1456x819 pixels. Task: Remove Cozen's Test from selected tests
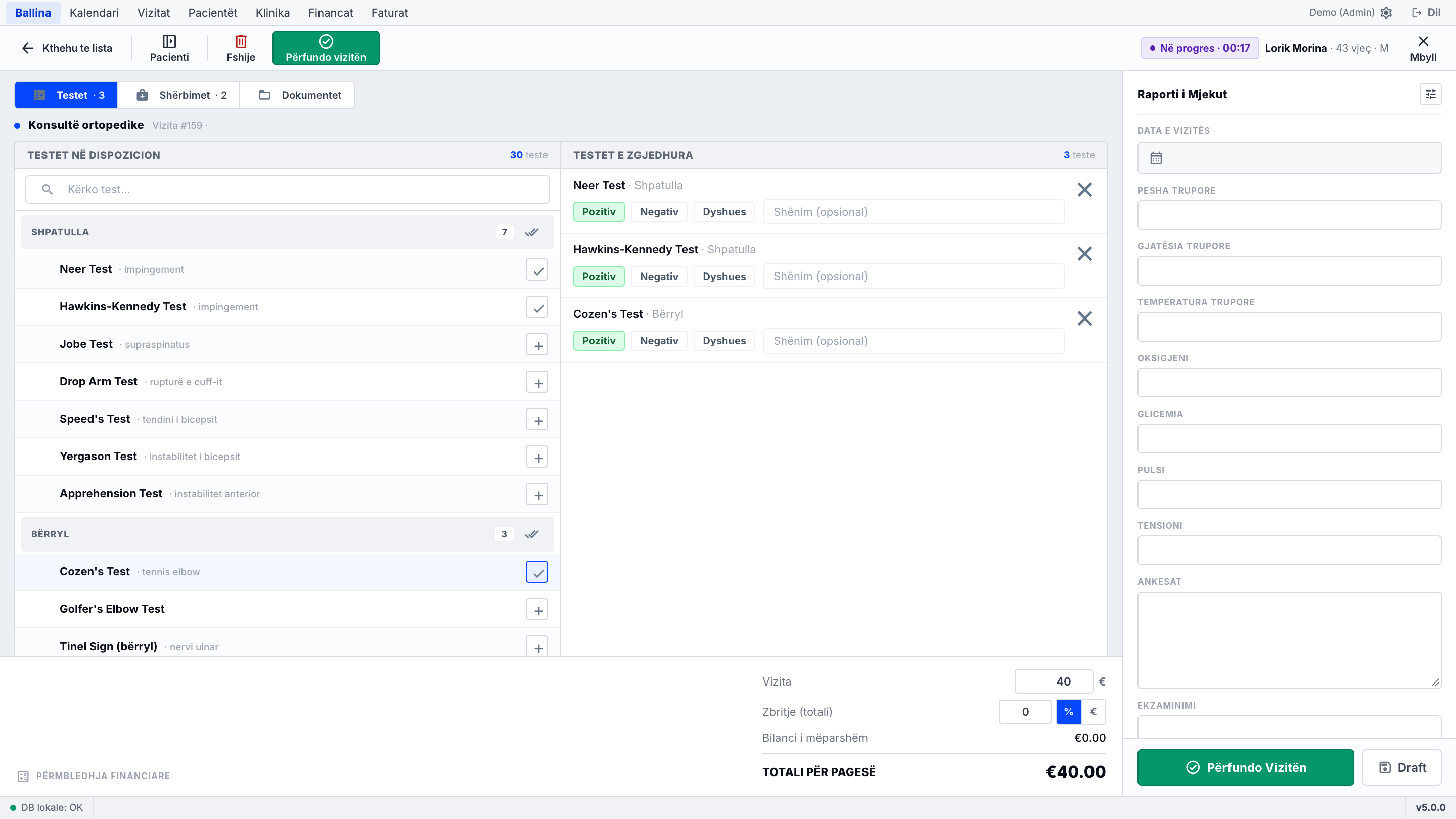click(x=1084, y=318)
